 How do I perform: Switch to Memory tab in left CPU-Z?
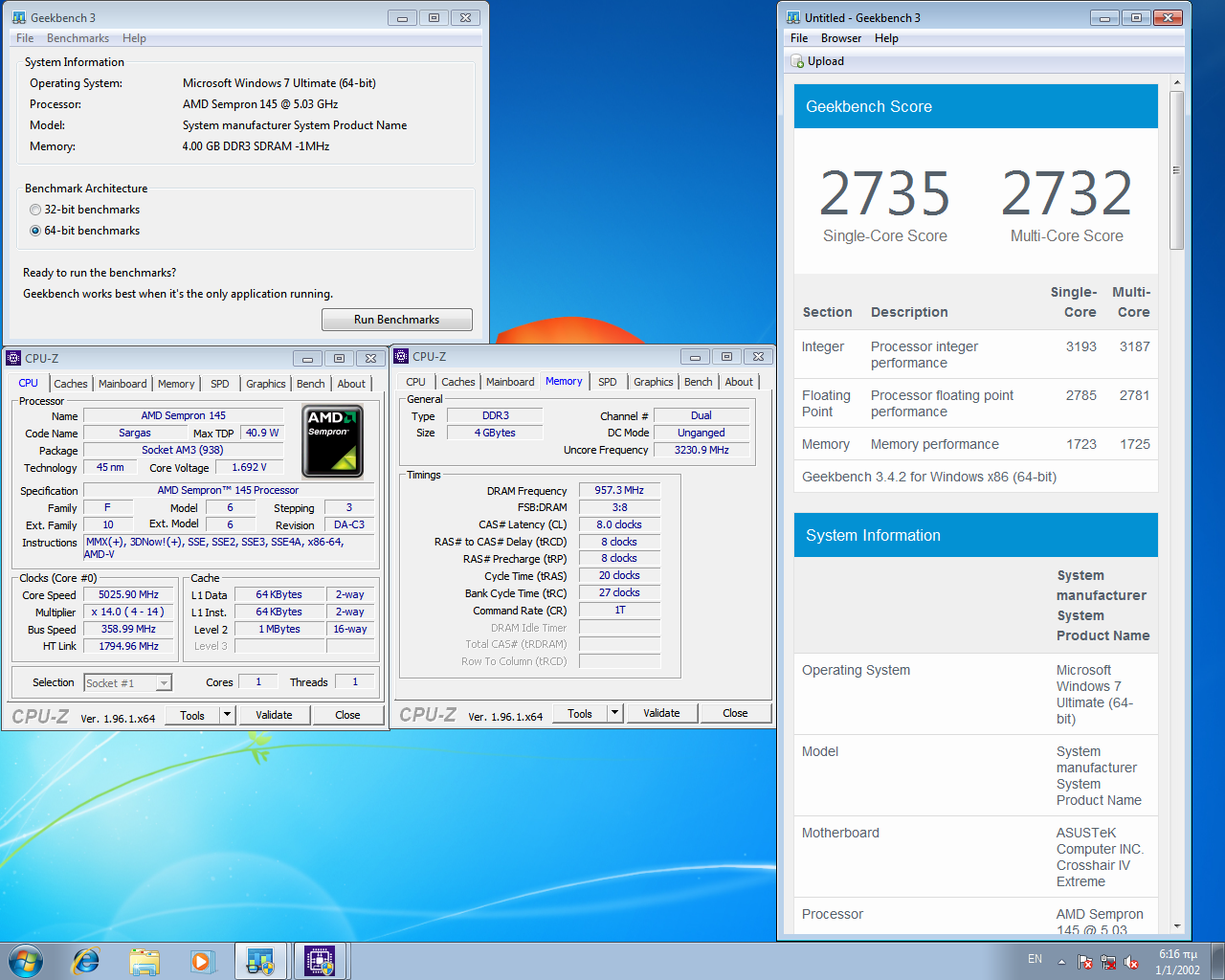click(176, 384)
